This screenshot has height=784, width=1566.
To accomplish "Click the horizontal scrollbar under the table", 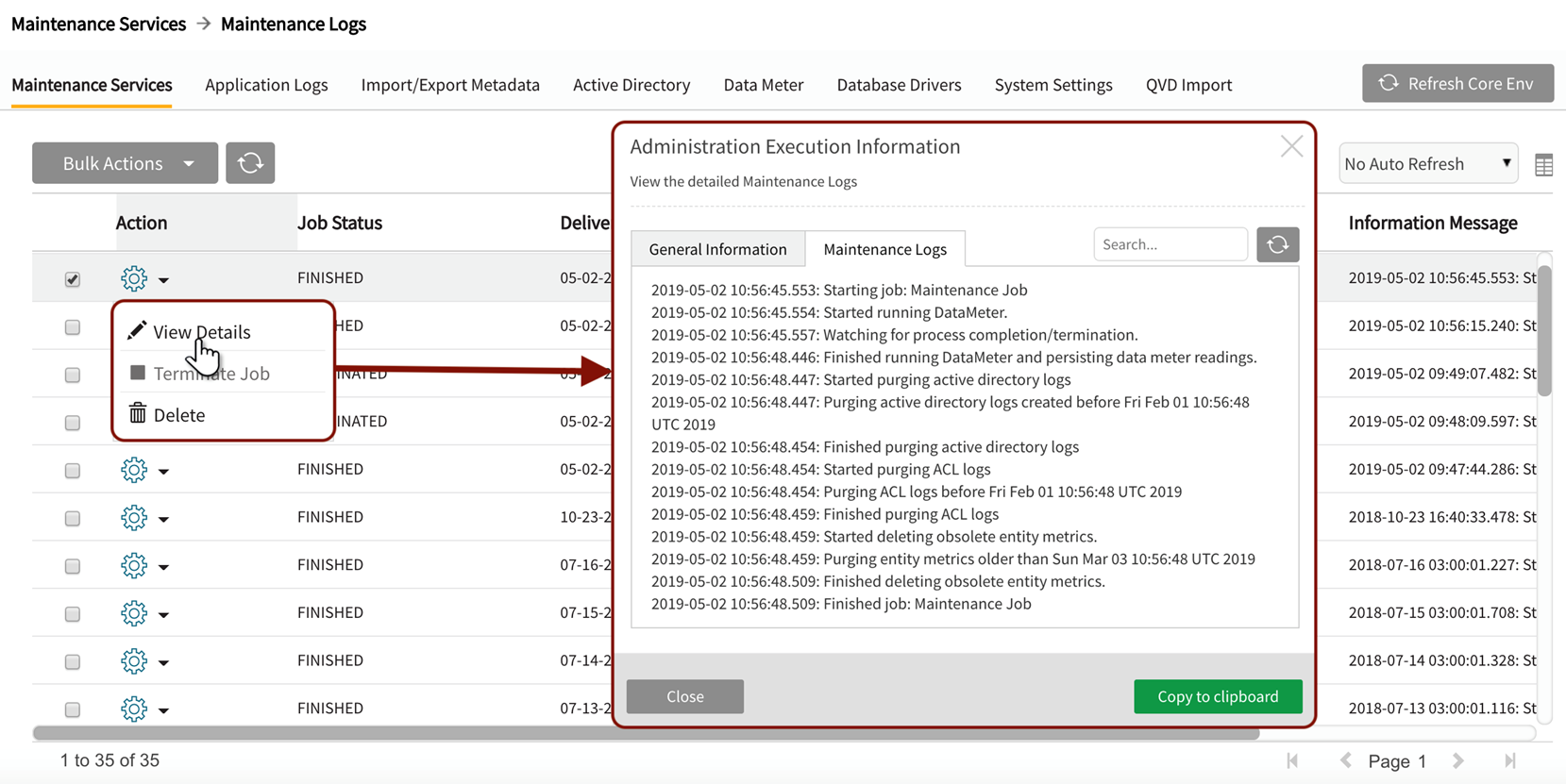I will 646,733.
